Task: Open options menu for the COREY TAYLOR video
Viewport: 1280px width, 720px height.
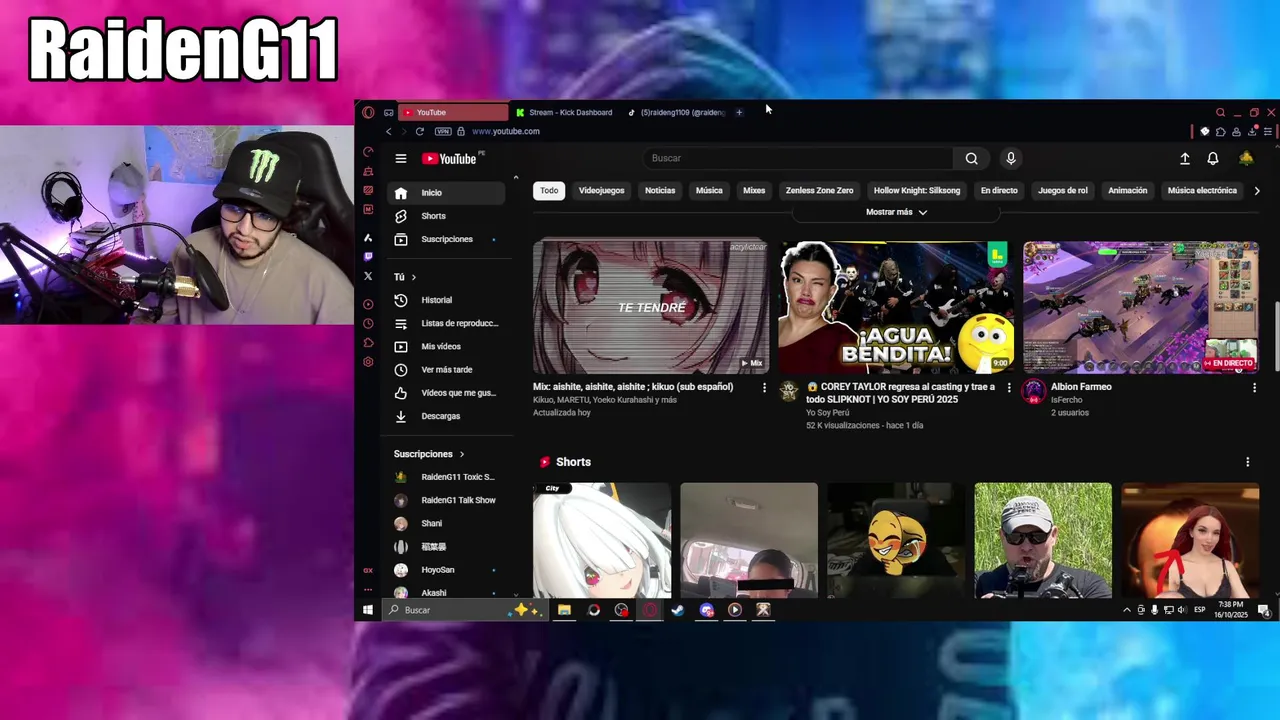Action: [x=1008, y=387]
